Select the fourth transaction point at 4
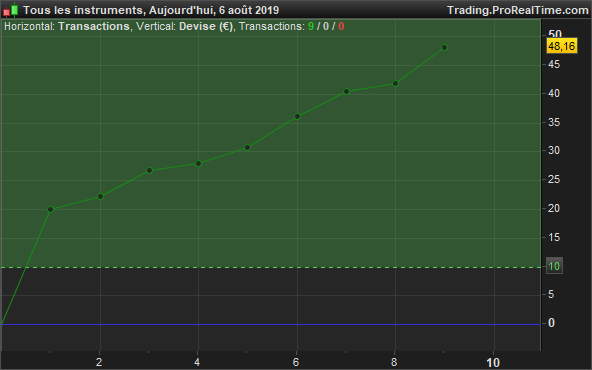The width and height of the screenshot is (592, 370). [x=199, y=163]
